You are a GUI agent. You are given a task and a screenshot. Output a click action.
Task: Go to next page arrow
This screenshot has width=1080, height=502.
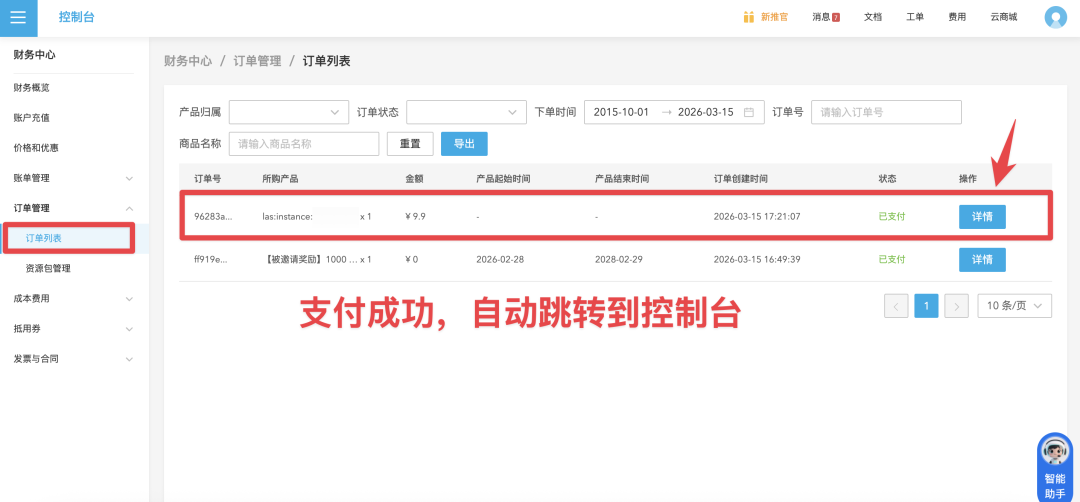click(x=957, y=306)
